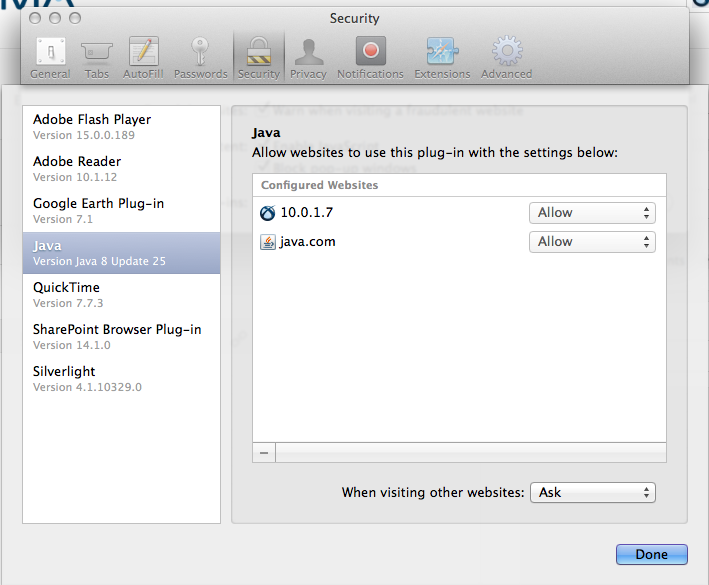The height and width of the screenshot is (585, 709).
Task: Click the java.com website row text
Action: [307, 242]
